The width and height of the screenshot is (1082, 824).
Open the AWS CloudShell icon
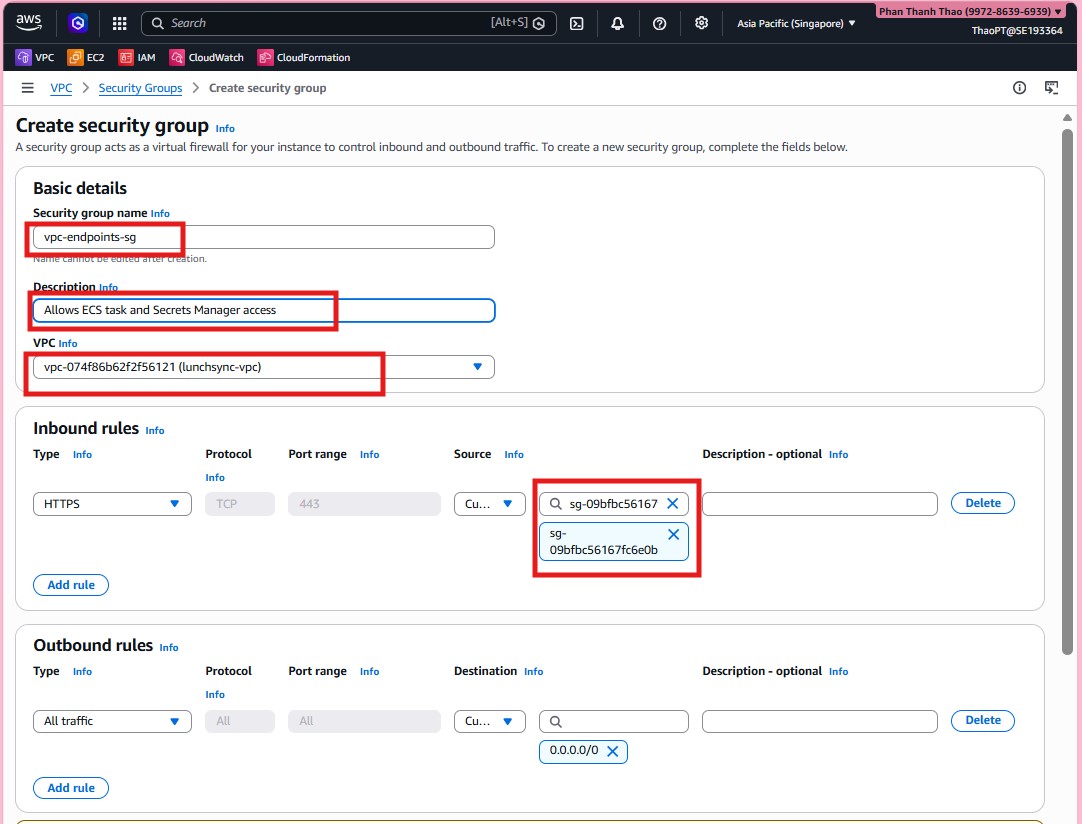pyautogui.click(x=577, y=23)
